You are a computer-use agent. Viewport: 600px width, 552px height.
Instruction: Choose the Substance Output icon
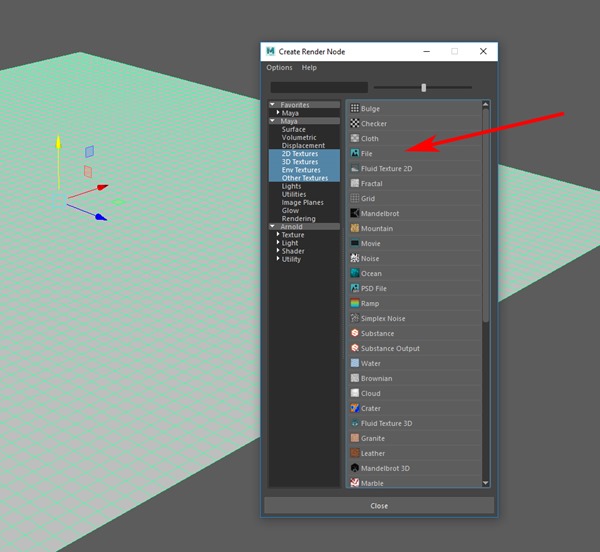click(x=355, y=348)
